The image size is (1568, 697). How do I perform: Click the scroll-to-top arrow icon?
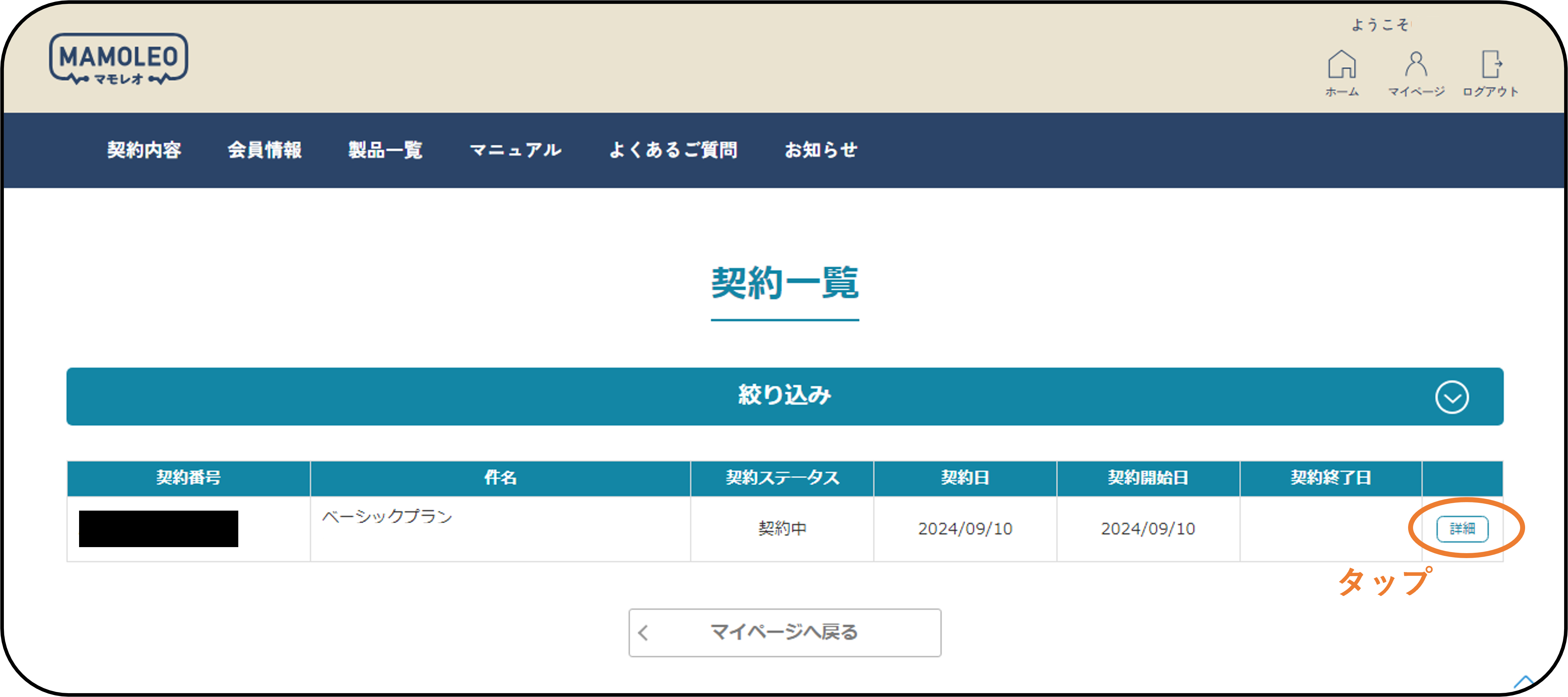(x=1524, y=681)
